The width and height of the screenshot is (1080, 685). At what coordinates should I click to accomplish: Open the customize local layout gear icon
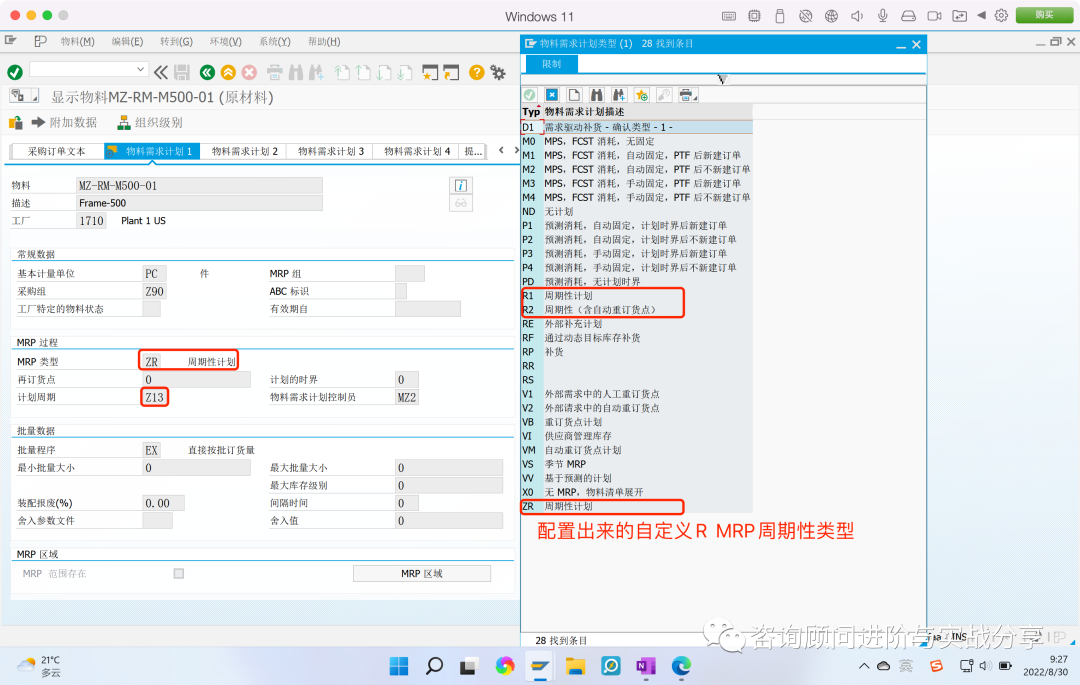[x=497, y=72]
